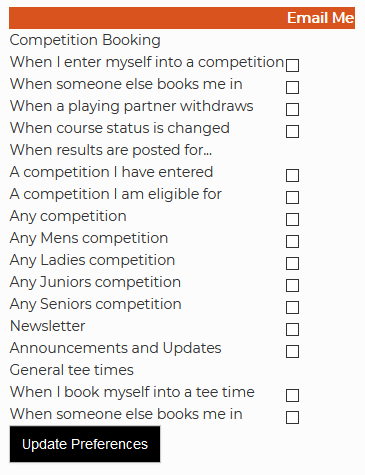Click the 'General tee times' section label
This screenshot has height=475, width=365.
72,370
